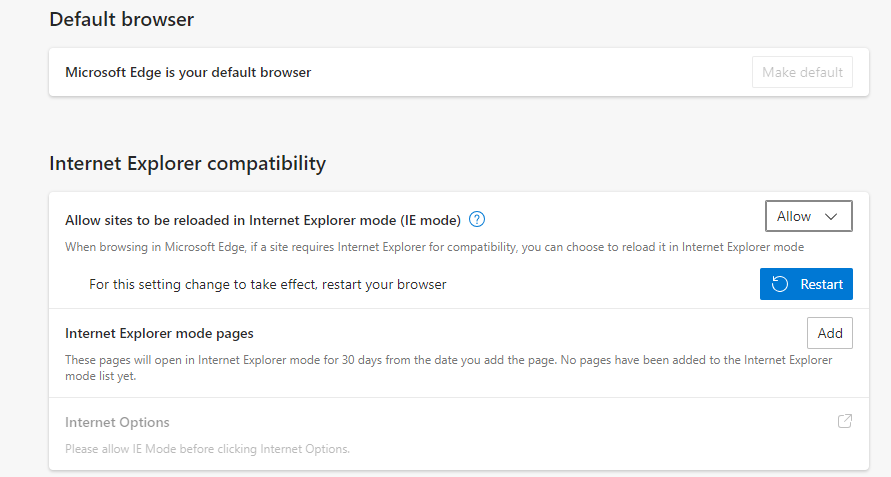This screenshot has width=891, height=477.
Task: Click the 'restart your browser' notice text
Action: (x=267, y=284)
